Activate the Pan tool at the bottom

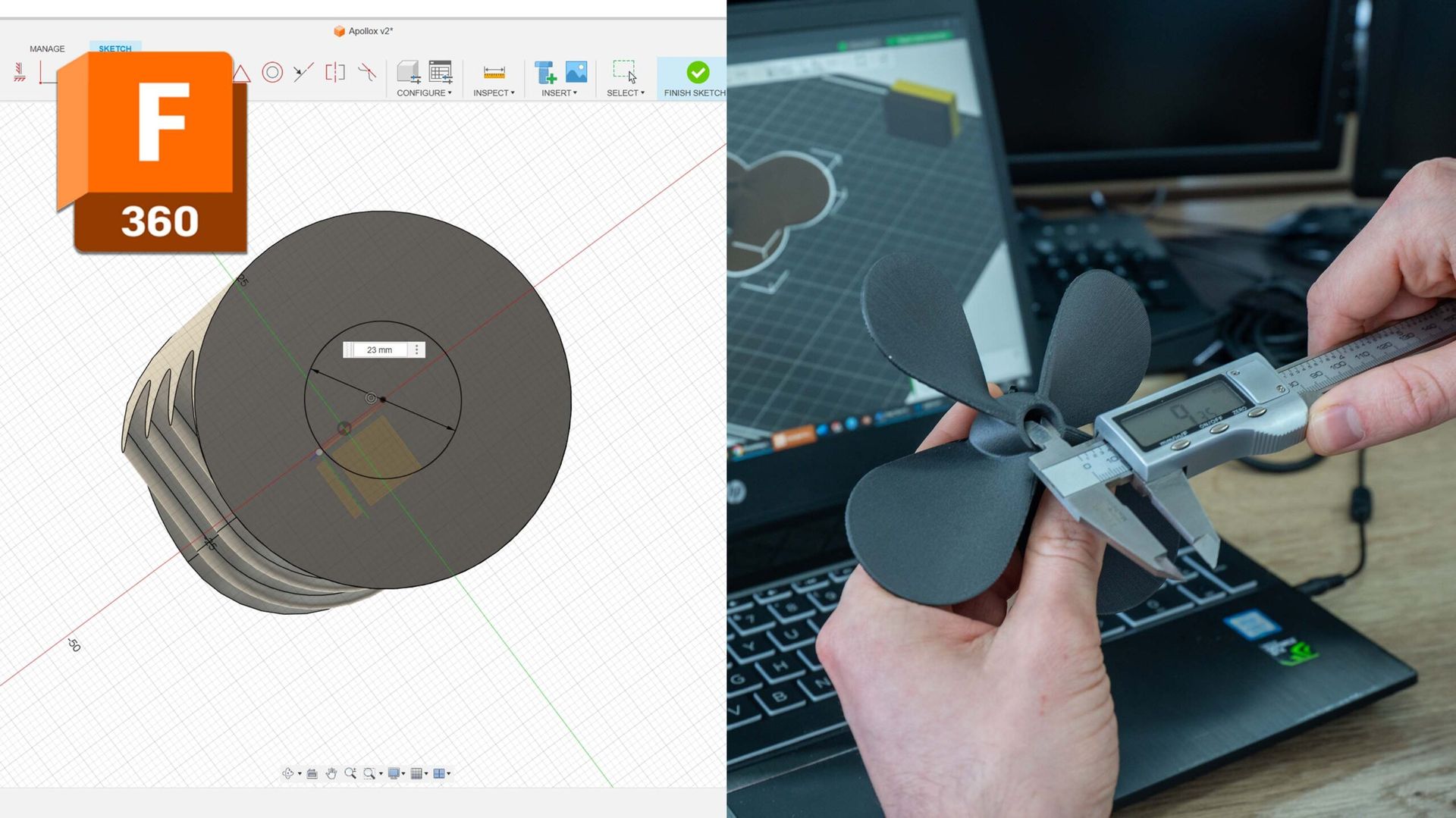tap(331, 773)
